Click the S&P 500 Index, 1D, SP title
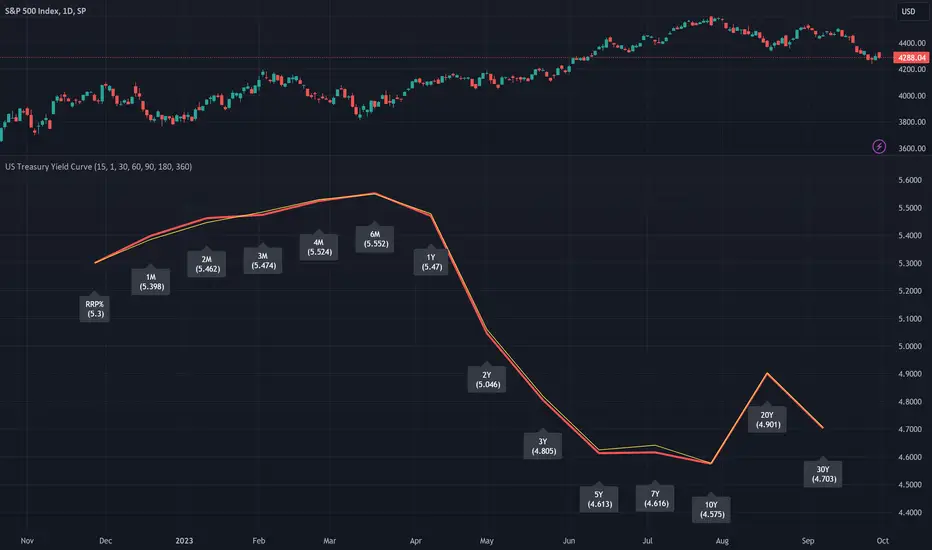932x550 pixels. coord(45,11)
